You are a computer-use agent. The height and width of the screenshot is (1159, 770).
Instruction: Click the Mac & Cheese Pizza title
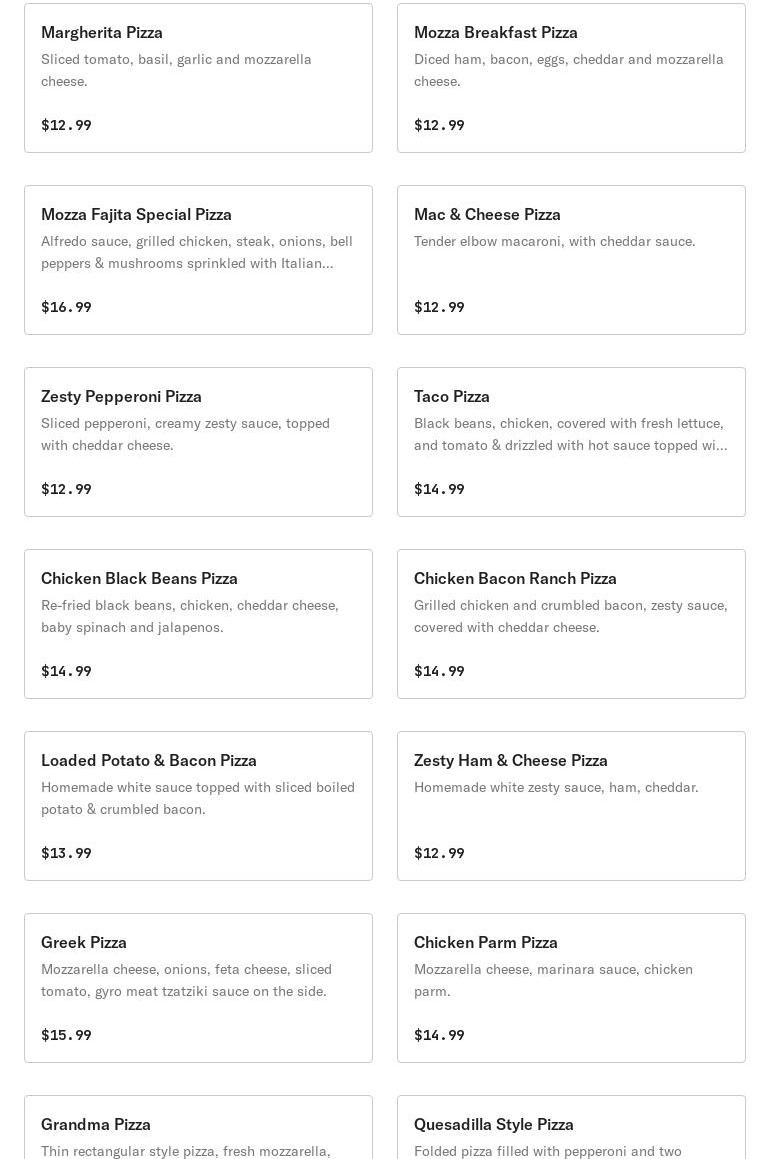coord(487,214)
